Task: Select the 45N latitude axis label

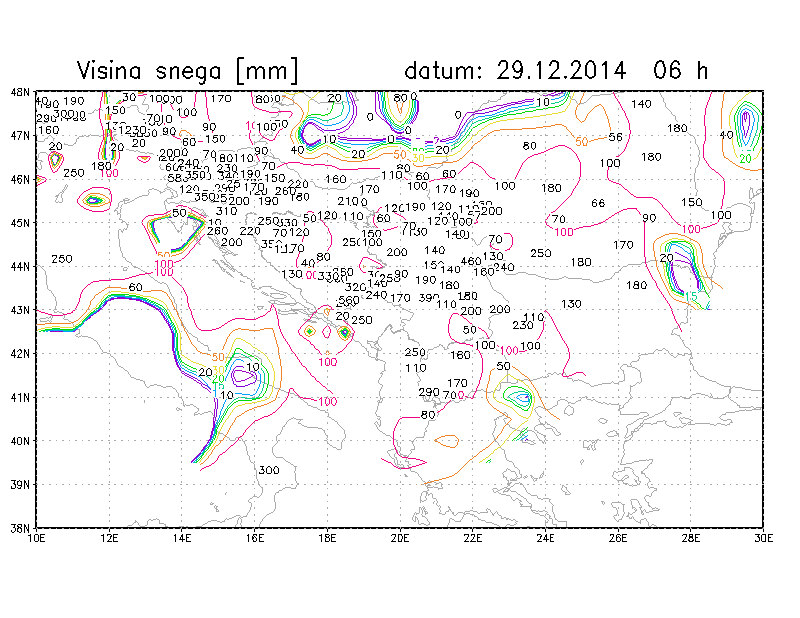Action: 20,223
